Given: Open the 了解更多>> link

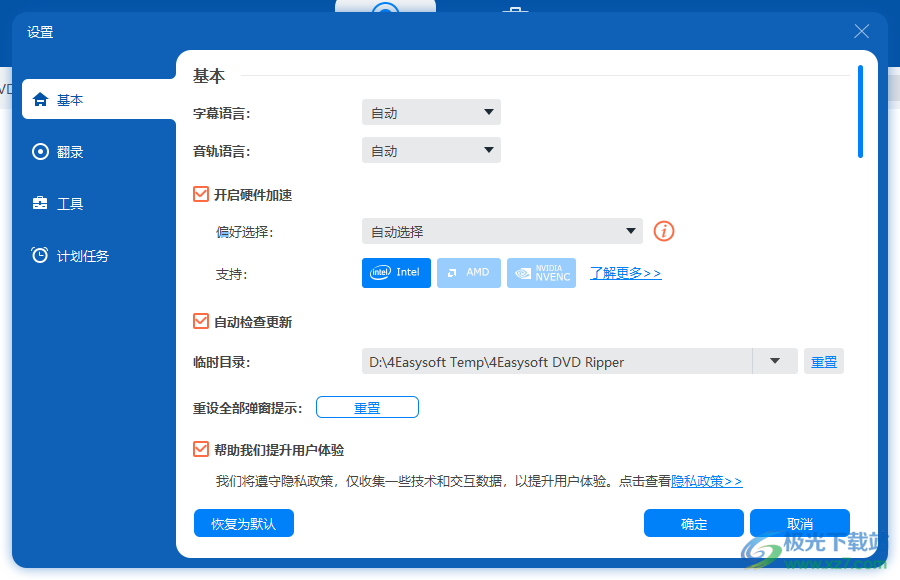Looking at the screenshot, I should [x=626, y=273].
